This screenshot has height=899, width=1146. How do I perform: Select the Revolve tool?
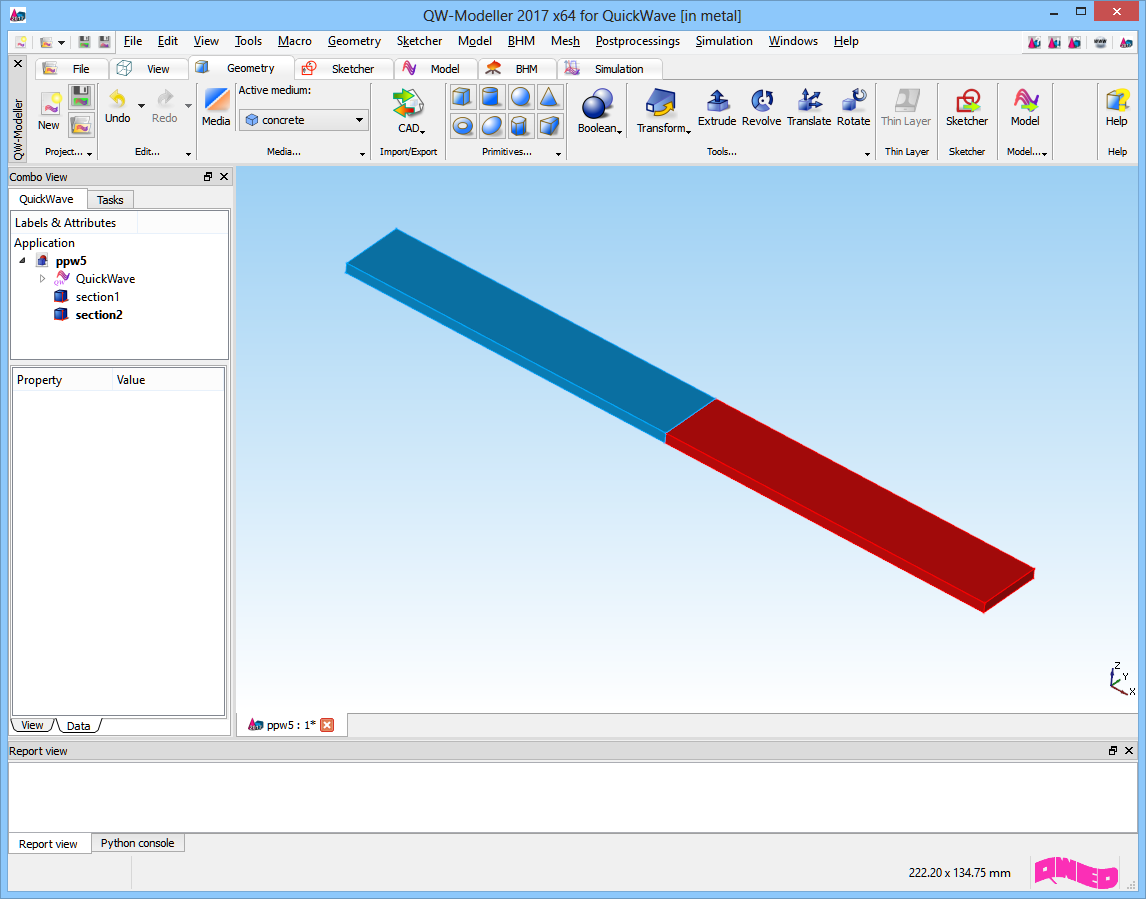(762, 107)
